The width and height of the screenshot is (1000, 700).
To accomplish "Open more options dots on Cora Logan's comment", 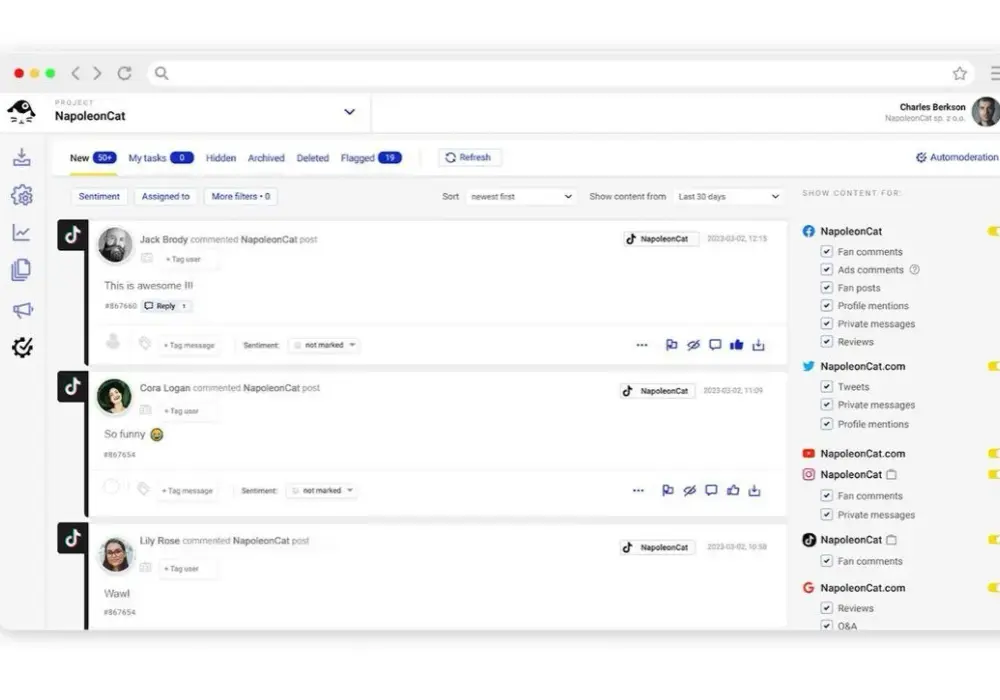I will pyautogui.click(x=638, y=490).
